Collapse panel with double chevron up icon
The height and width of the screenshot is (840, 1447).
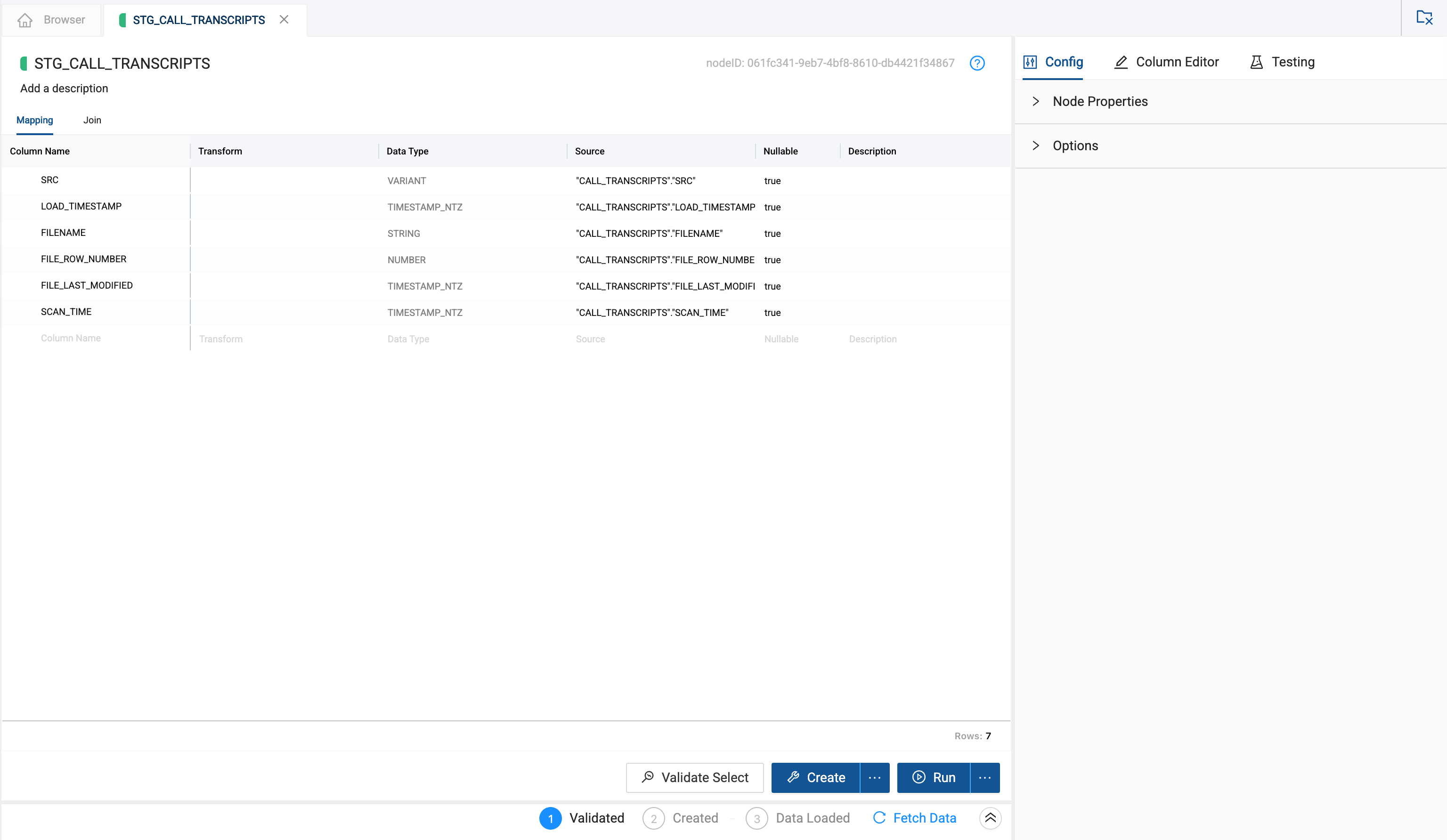pyautogui.click(x=991, y=818)
